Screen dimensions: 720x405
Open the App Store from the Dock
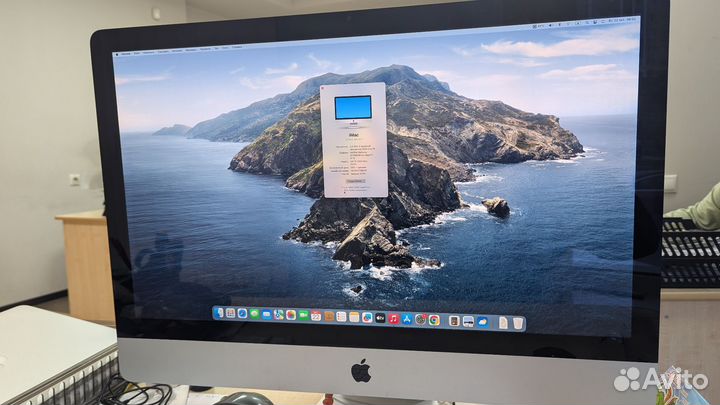pos(406,319)
